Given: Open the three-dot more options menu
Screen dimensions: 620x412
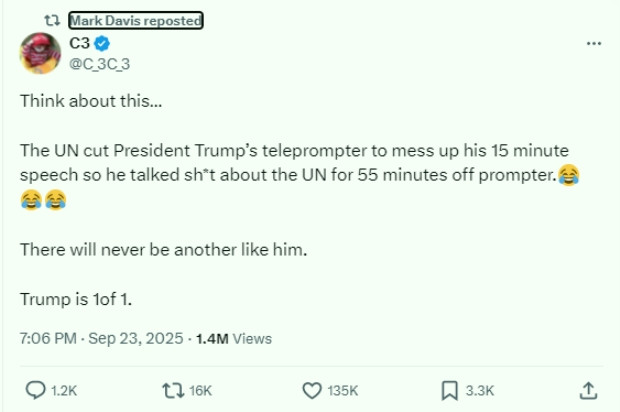Looking at the screenshot, I should [x=594, y=43].
